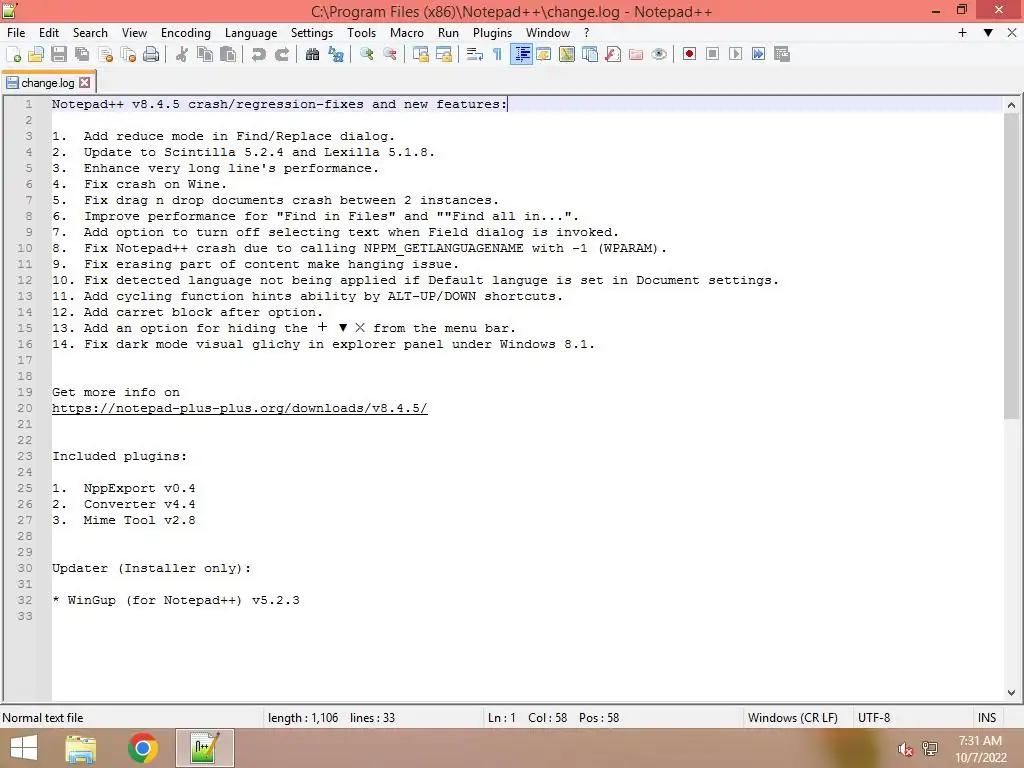The image size is (1024, 768).
Task: Click the Close document toolbar icon
Action: [105, 54]
